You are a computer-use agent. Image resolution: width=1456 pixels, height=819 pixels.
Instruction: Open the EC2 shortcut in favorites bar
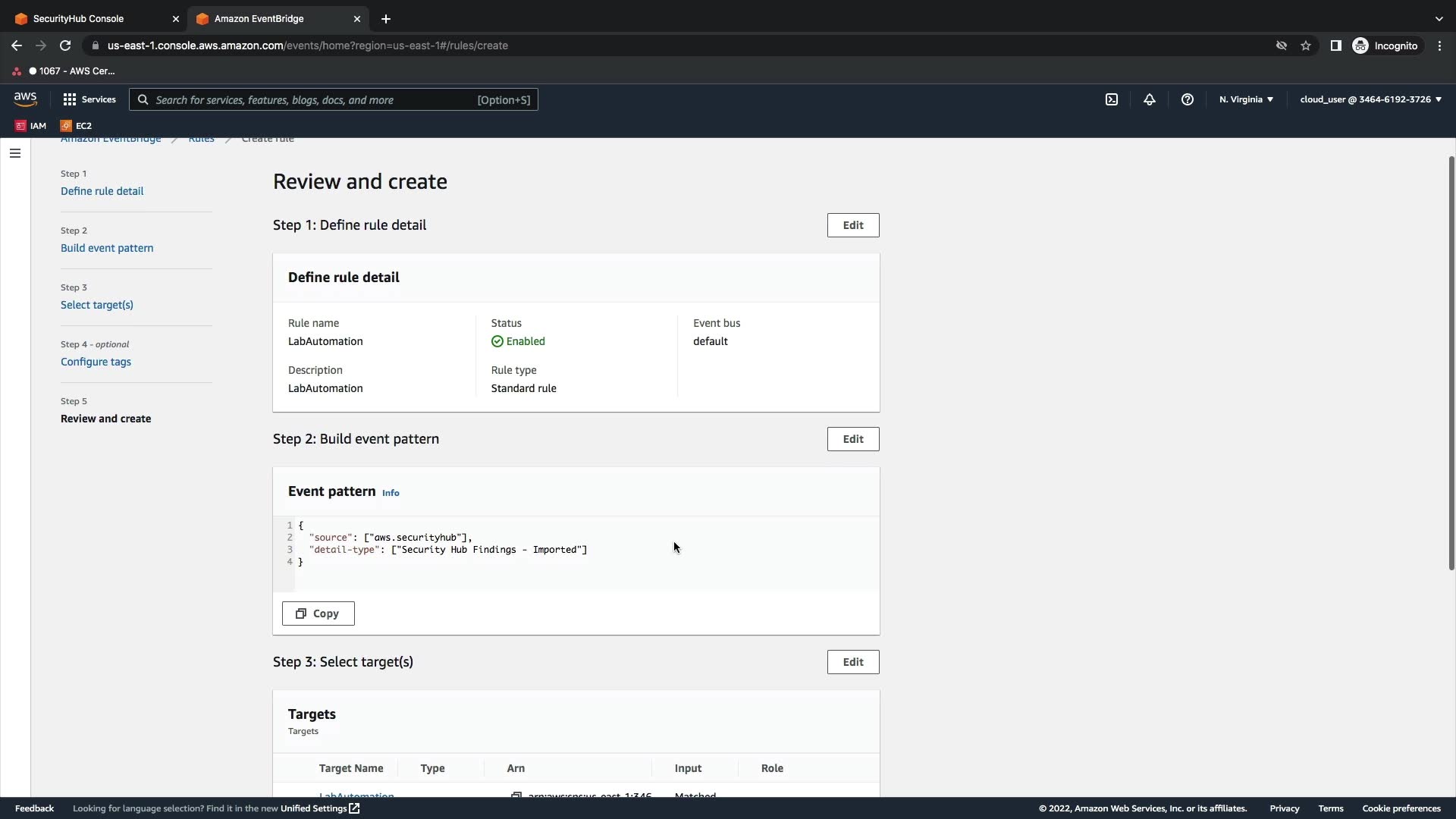click(x=76, y=126)
